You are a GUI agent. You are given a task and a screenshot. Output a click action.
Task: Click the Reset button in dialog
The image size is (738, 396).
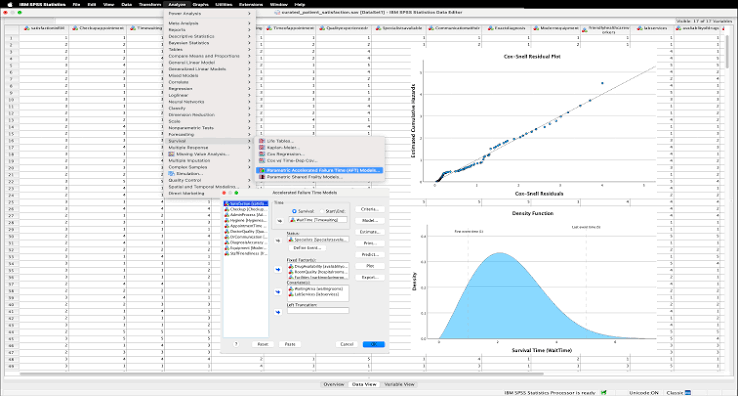pyautogui.click(x=263, y=344)
